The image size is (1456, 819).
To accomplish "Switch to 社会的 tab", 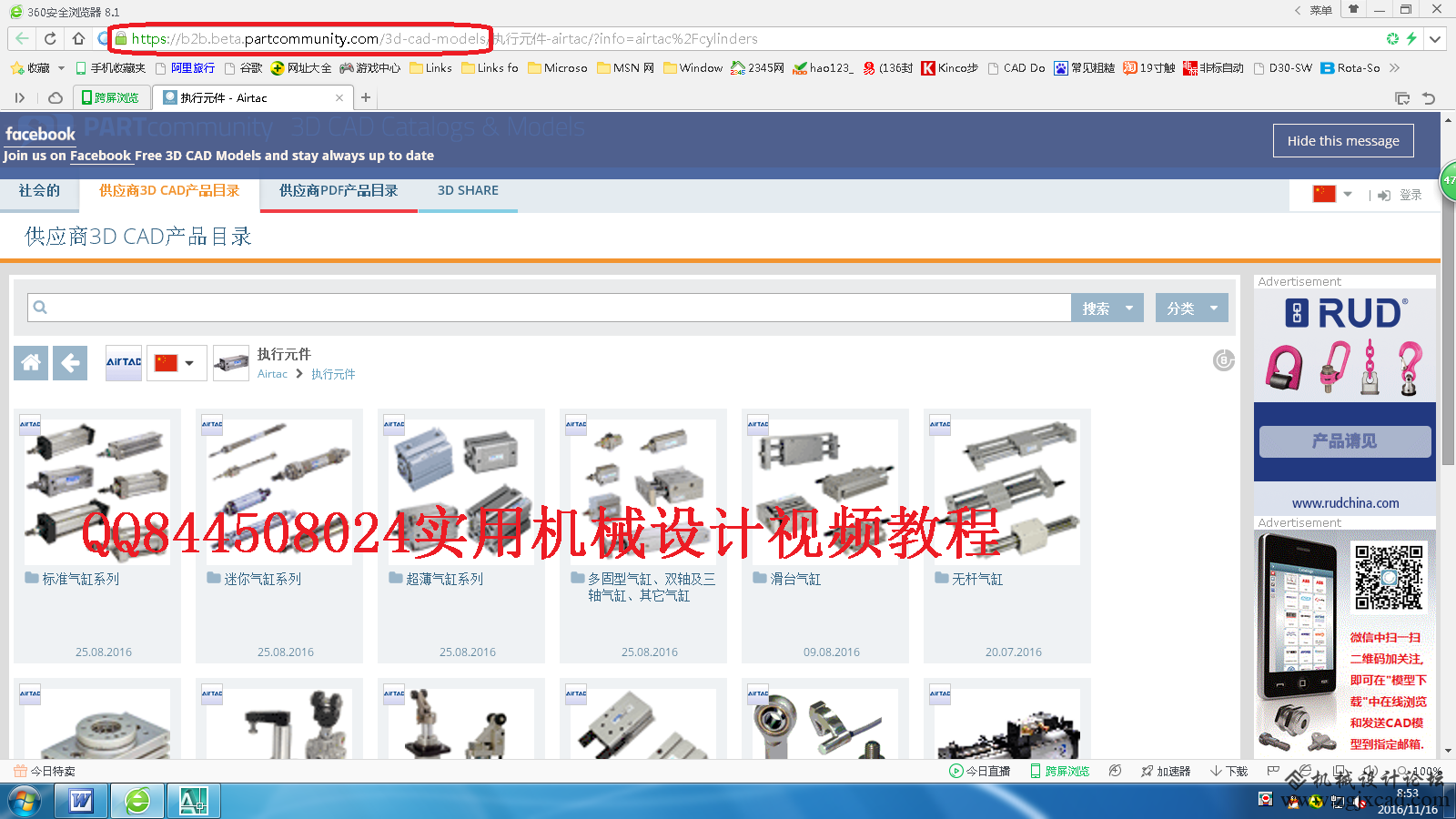I will tap(39, 190).
